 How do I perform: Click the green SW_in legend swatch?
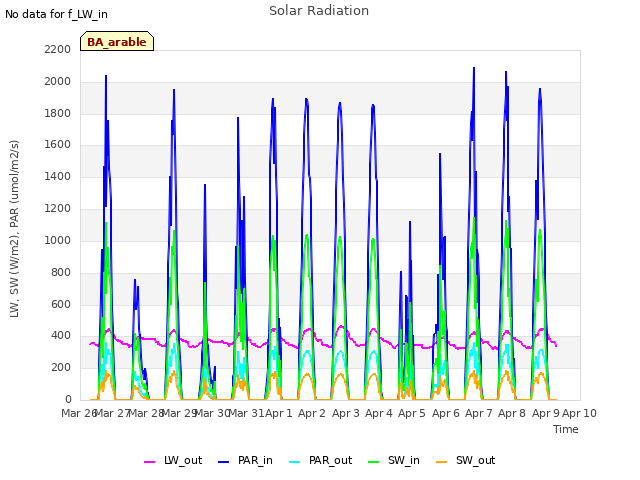coord(373,462)
